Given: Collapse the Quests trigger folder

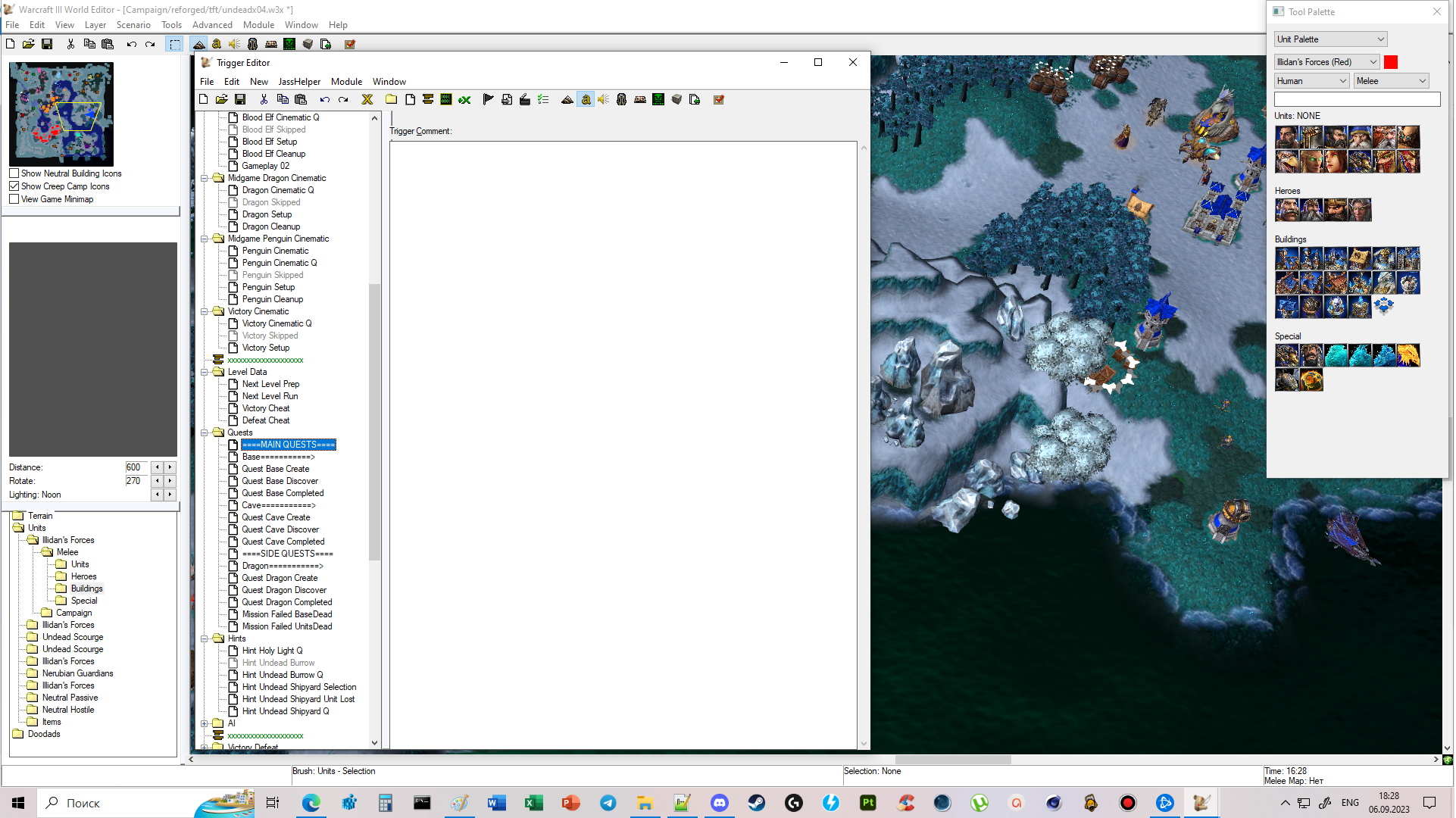Looking at the screenshot, I should pyautogui.click(x=204, y=433).
